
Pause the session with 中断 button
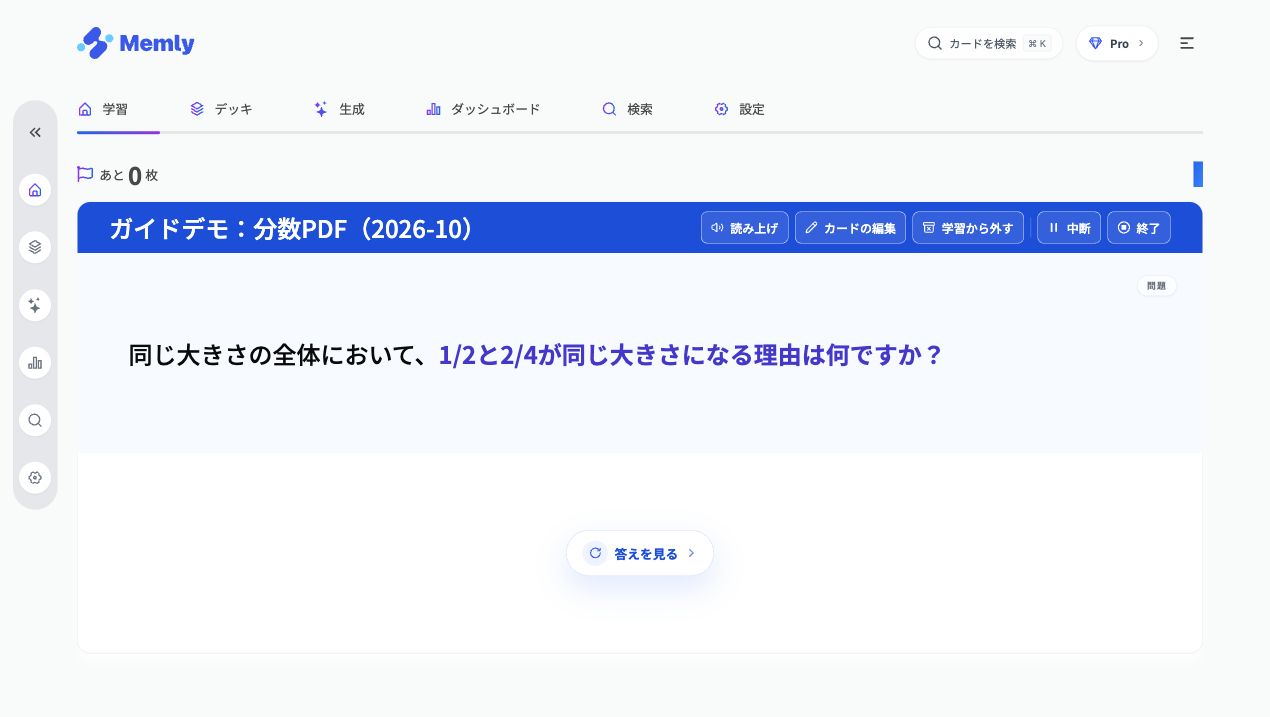pos(1069,228)
